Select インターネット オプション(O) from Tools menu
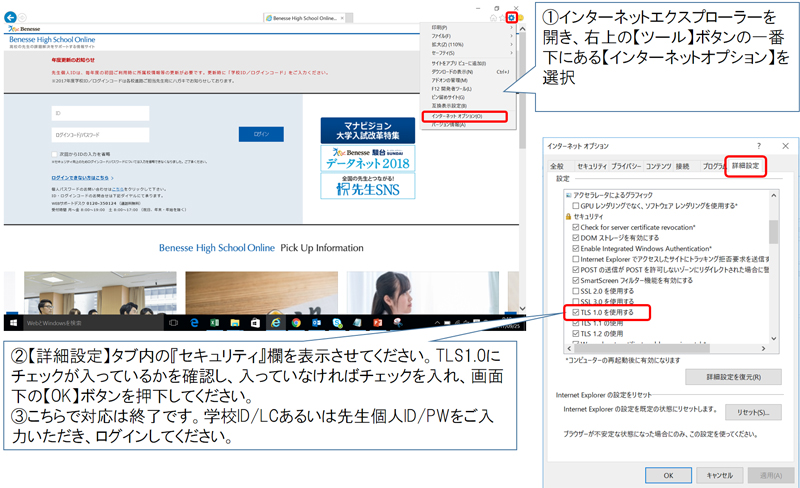 point(464,116)
